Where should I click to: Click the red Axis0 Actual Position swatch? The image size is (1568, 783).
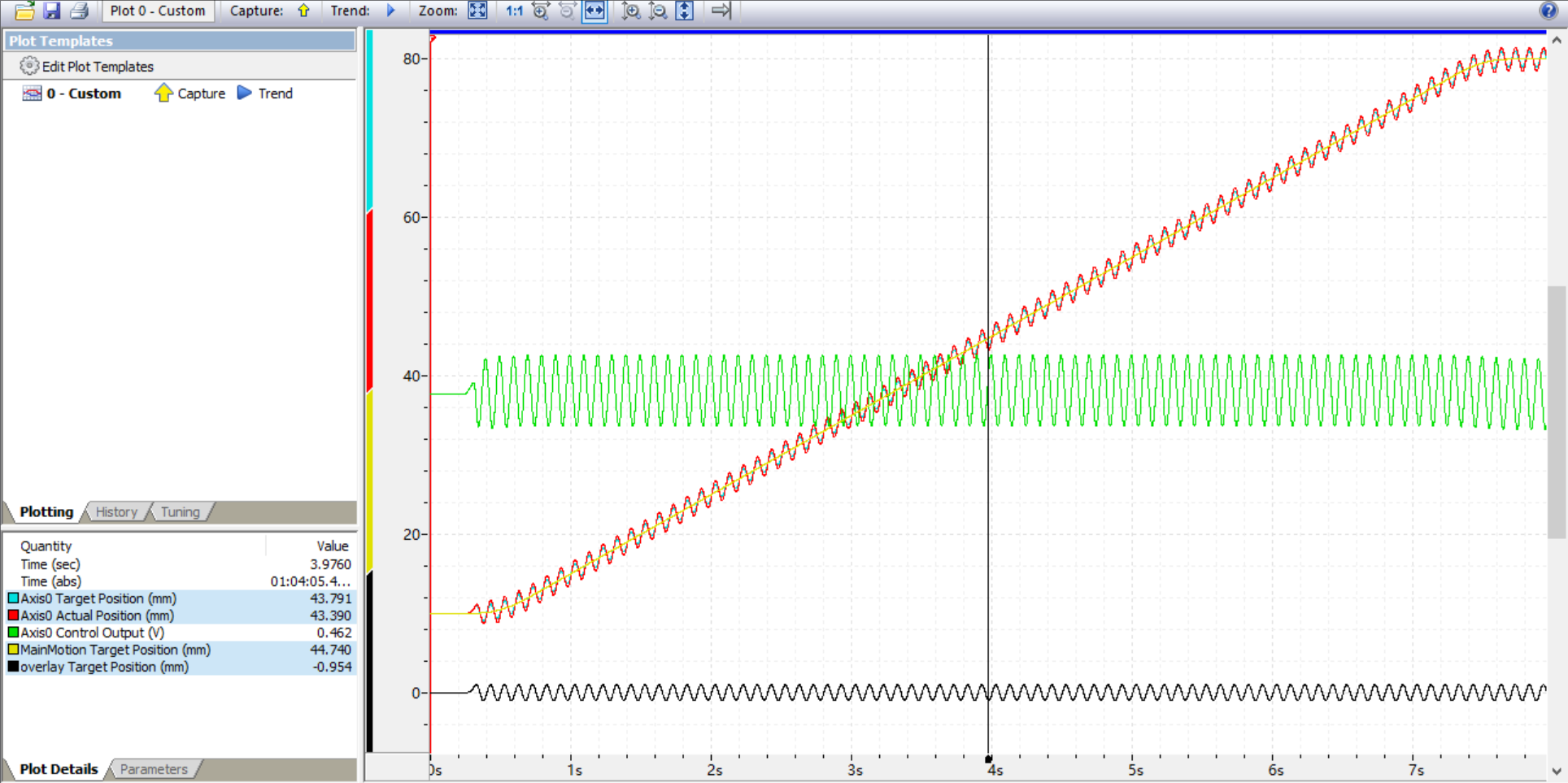(x=13, y=616)
